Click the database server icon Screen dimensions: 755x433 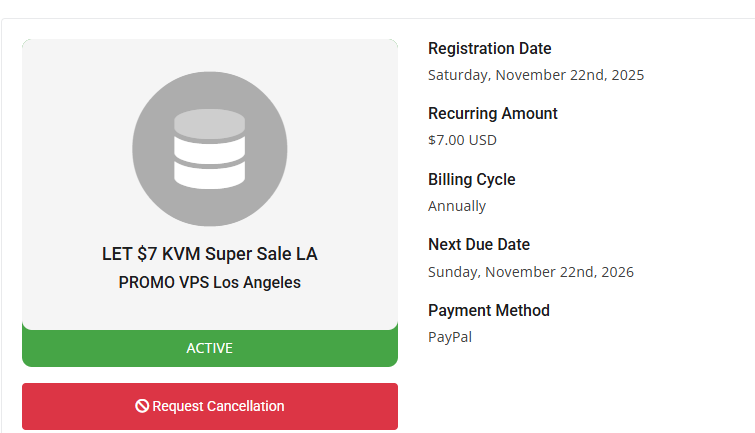pos(209,149)
